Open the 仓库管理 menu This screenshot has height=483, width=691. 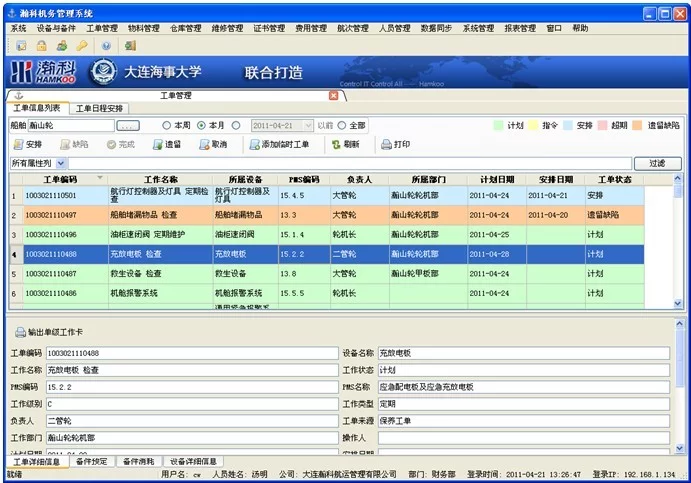pyautogui.click(x=185, y=29)
